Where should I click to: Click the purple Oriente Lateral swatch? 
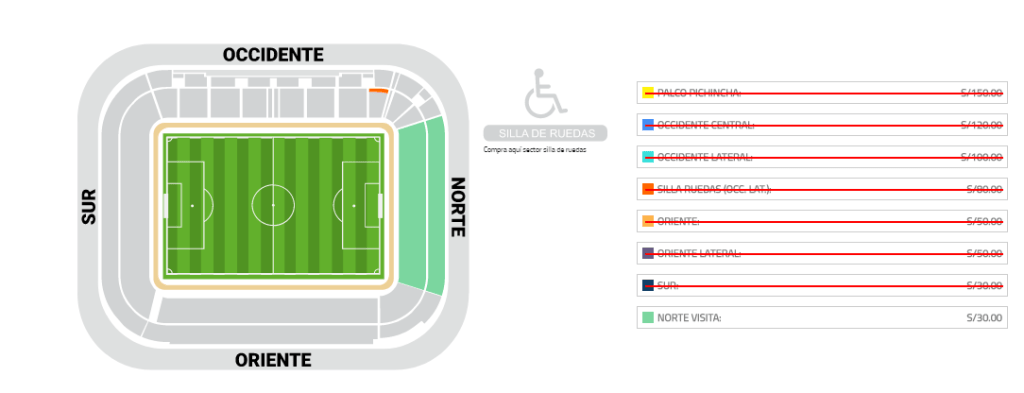point(648,253)
